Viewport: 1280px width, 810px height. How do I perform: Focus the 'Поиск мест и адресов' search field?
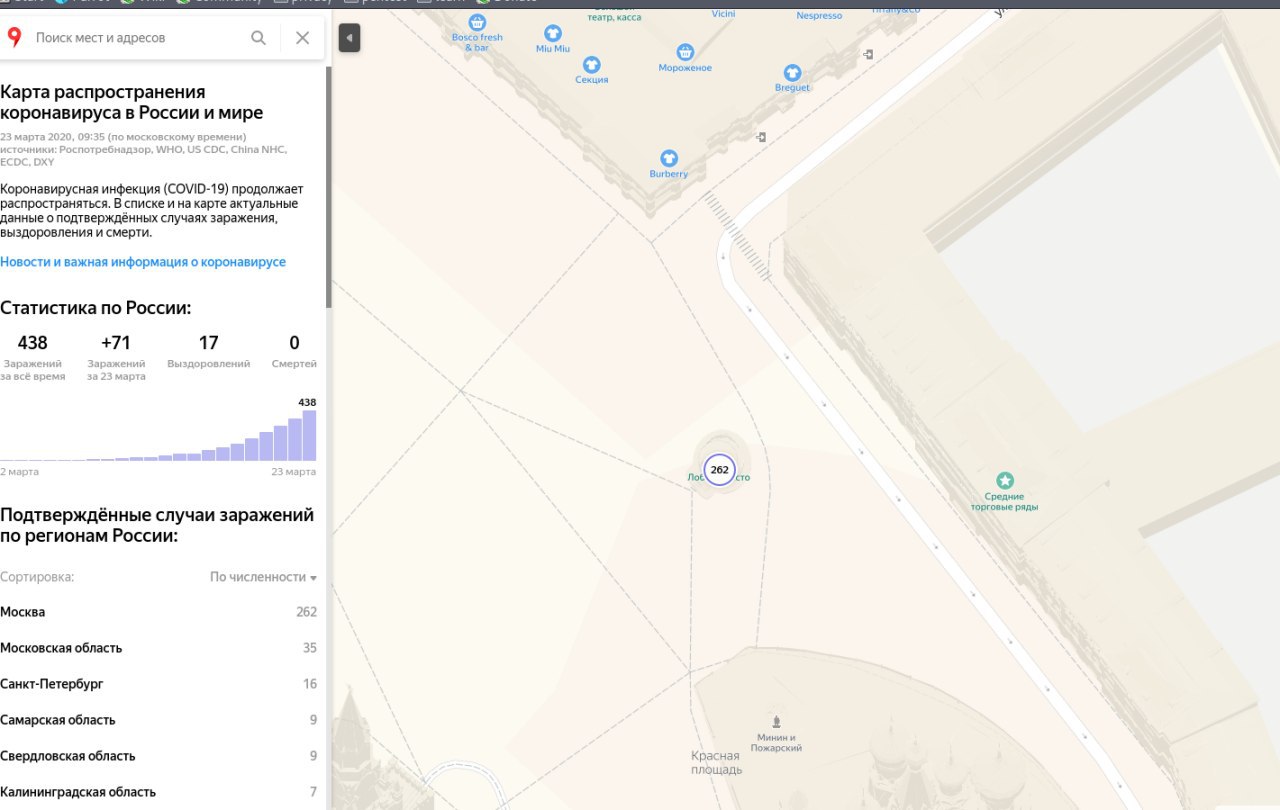(x=138, y=38)
